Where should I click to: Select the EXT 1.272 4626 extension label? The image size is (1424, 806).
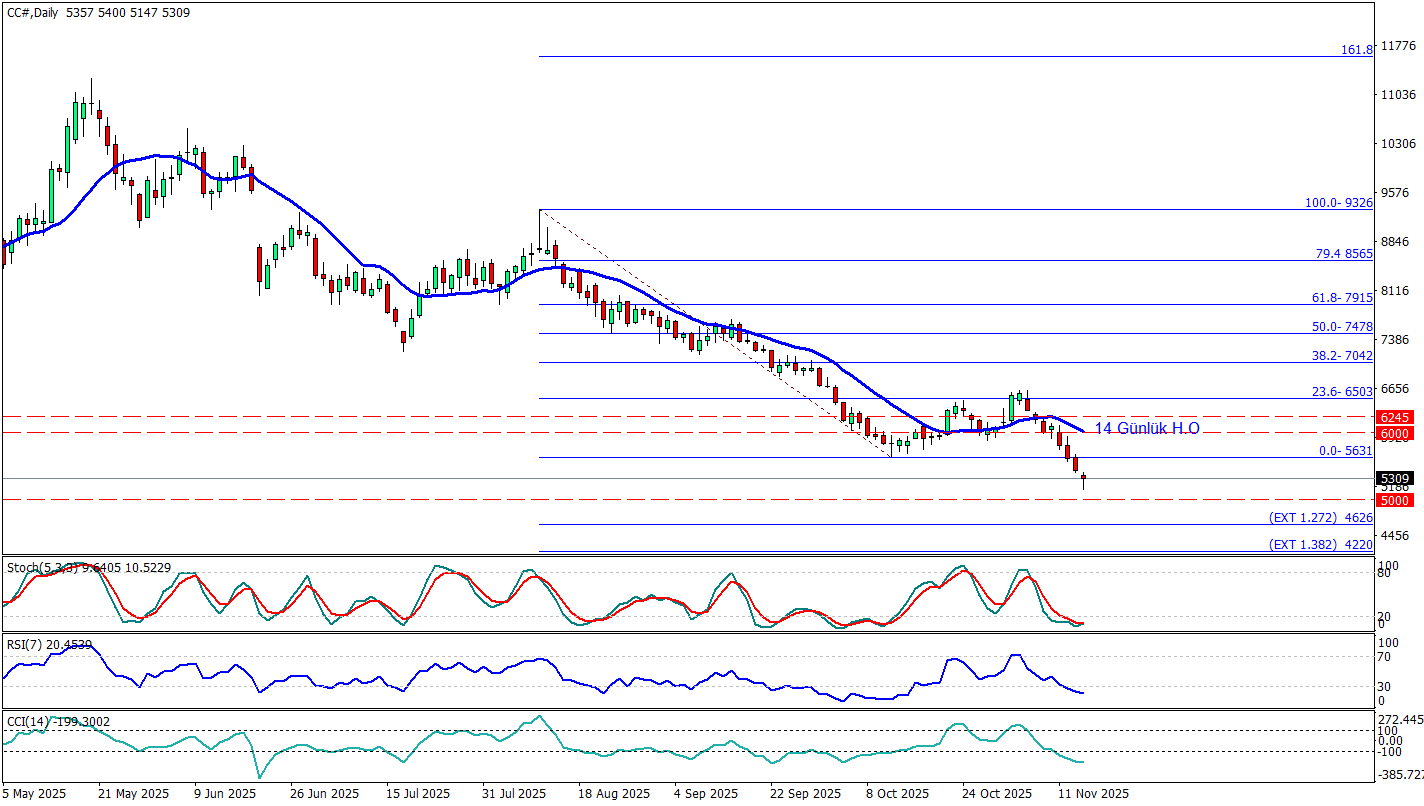click(1320, 518)
